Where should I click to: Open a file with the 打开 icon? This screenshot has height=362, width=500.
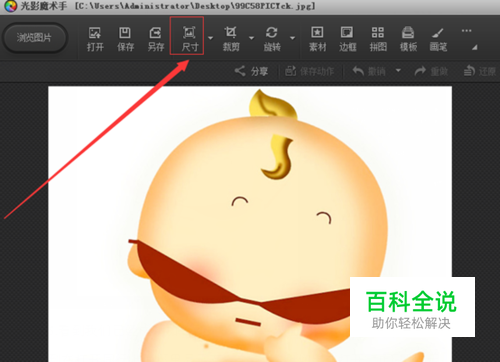click(x=95, y=39)
